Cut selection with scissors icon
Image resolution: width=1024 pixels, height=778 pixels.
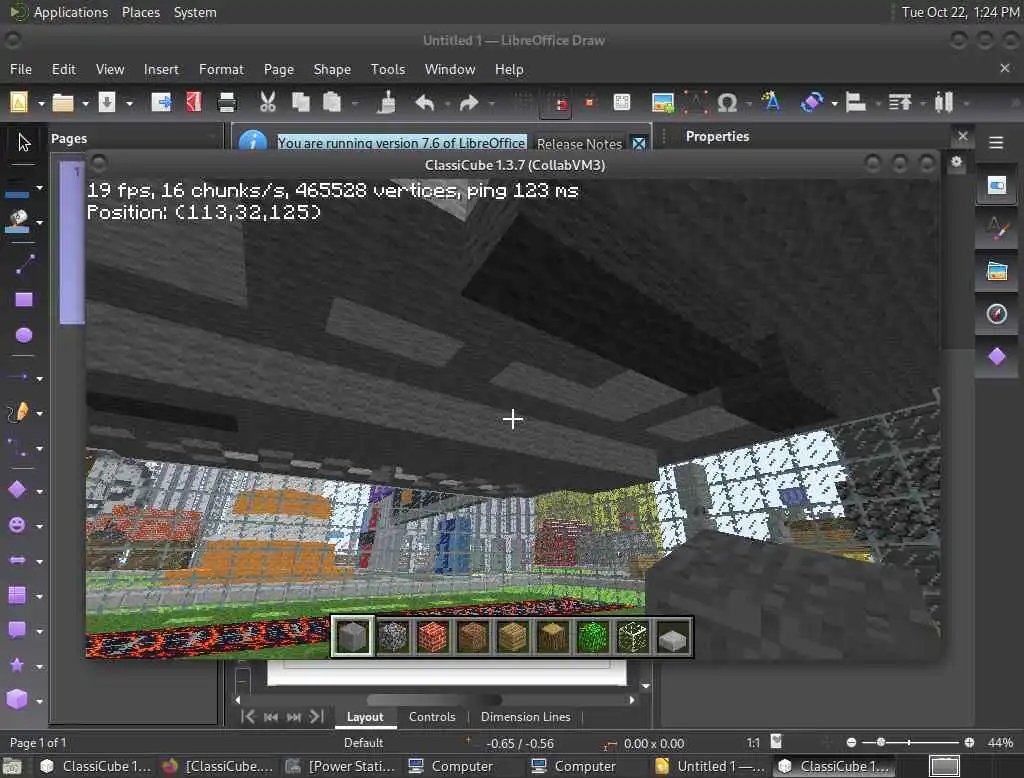268,103
